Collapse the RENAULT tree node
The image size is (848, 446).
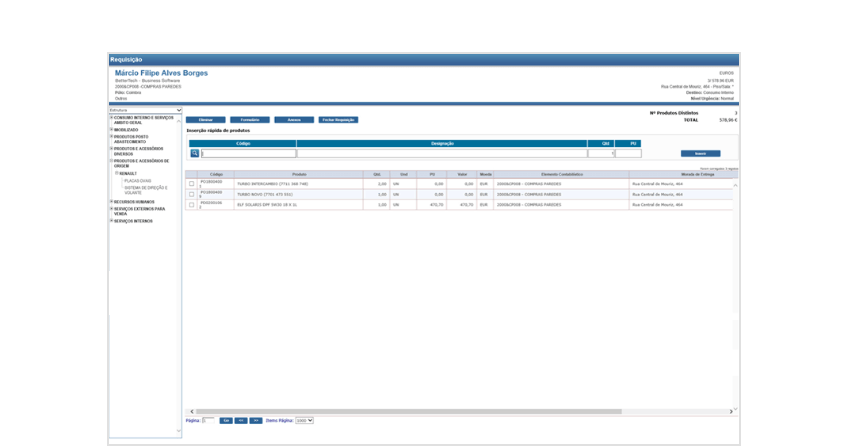(117, 174)
